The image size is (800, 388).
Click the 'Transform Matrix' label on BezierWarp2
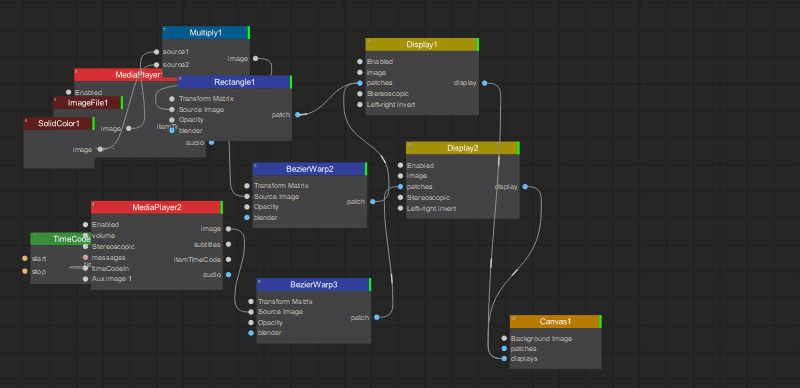(281, 186)
